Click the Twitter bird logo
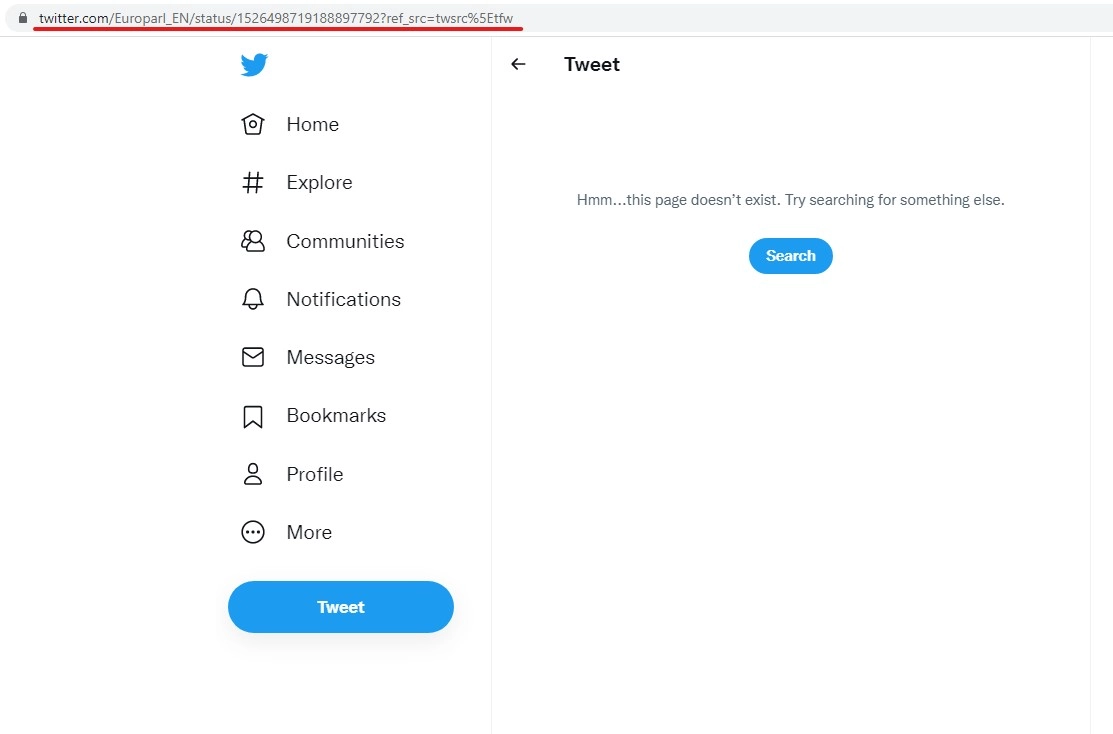The image size is (1113, 734). point(254,65)
